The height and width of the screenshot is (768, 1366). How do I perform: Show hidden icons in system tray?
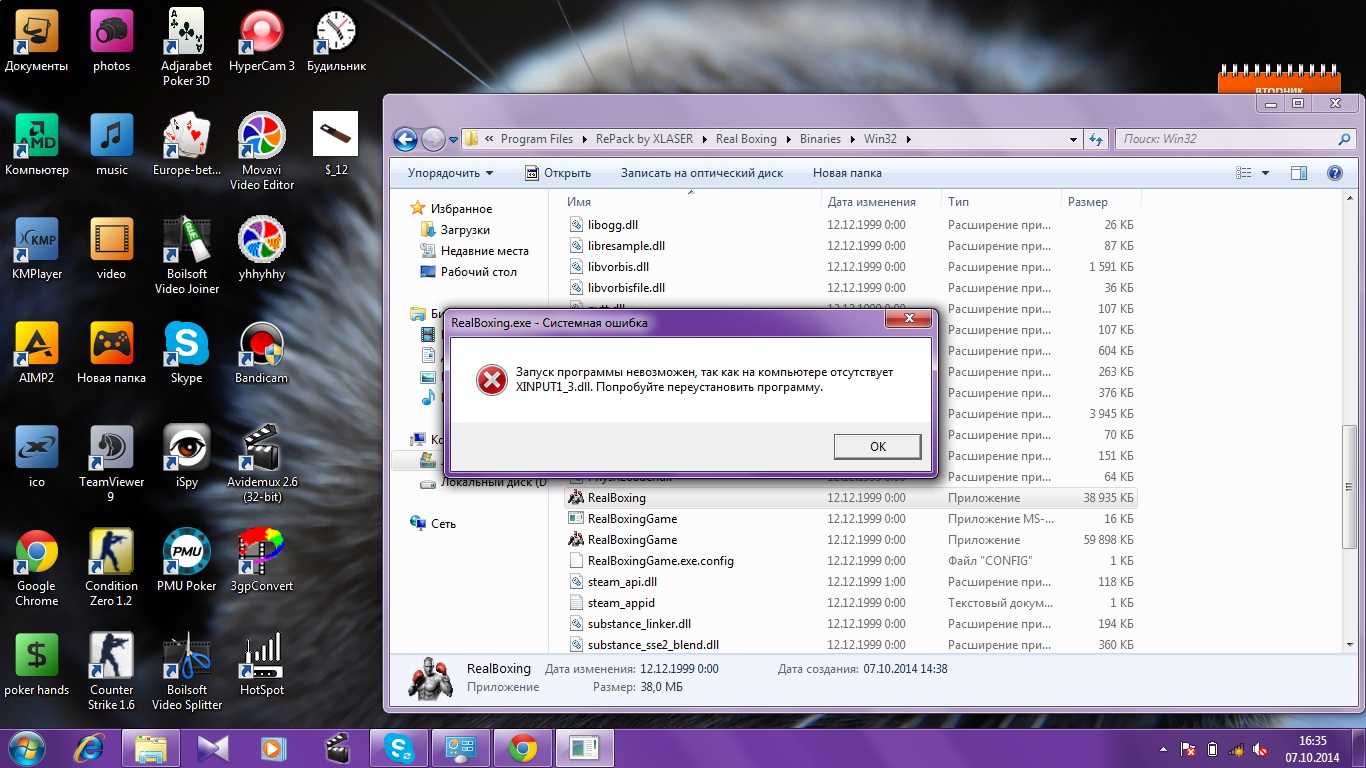[x=1162, y=749]
